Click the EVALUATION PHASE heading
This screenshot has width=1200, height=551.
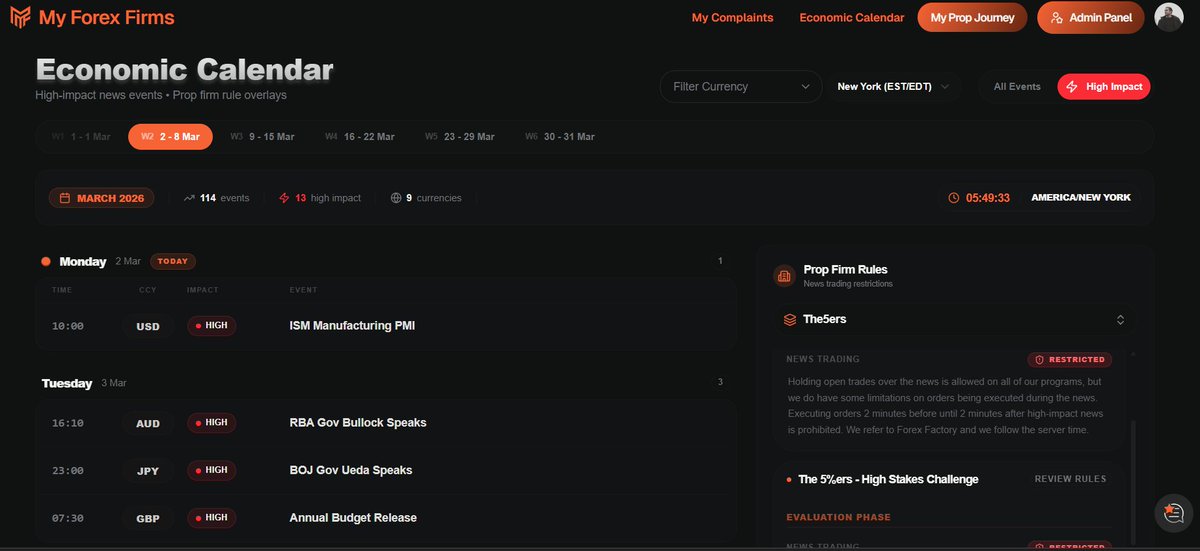click(838, 517)
